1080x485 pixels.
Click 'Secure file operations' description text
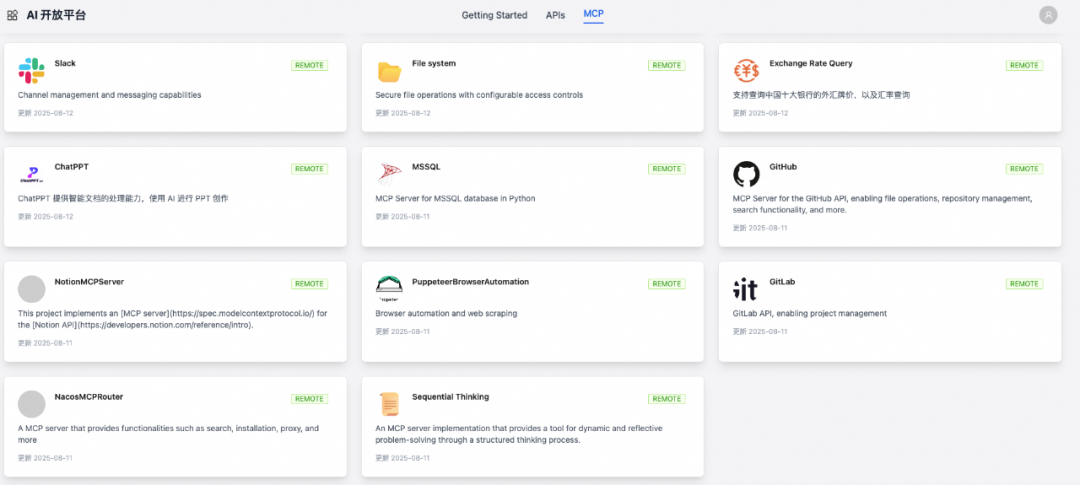479,95
